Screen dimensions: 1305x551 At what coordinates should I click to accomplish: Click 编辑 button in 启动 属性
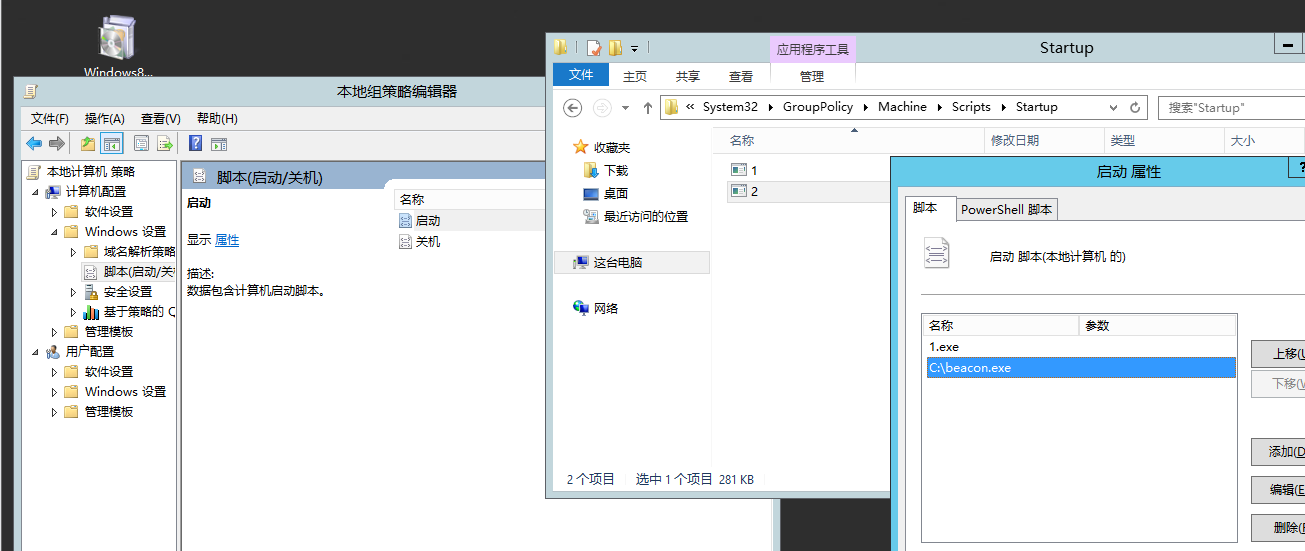1277,490
